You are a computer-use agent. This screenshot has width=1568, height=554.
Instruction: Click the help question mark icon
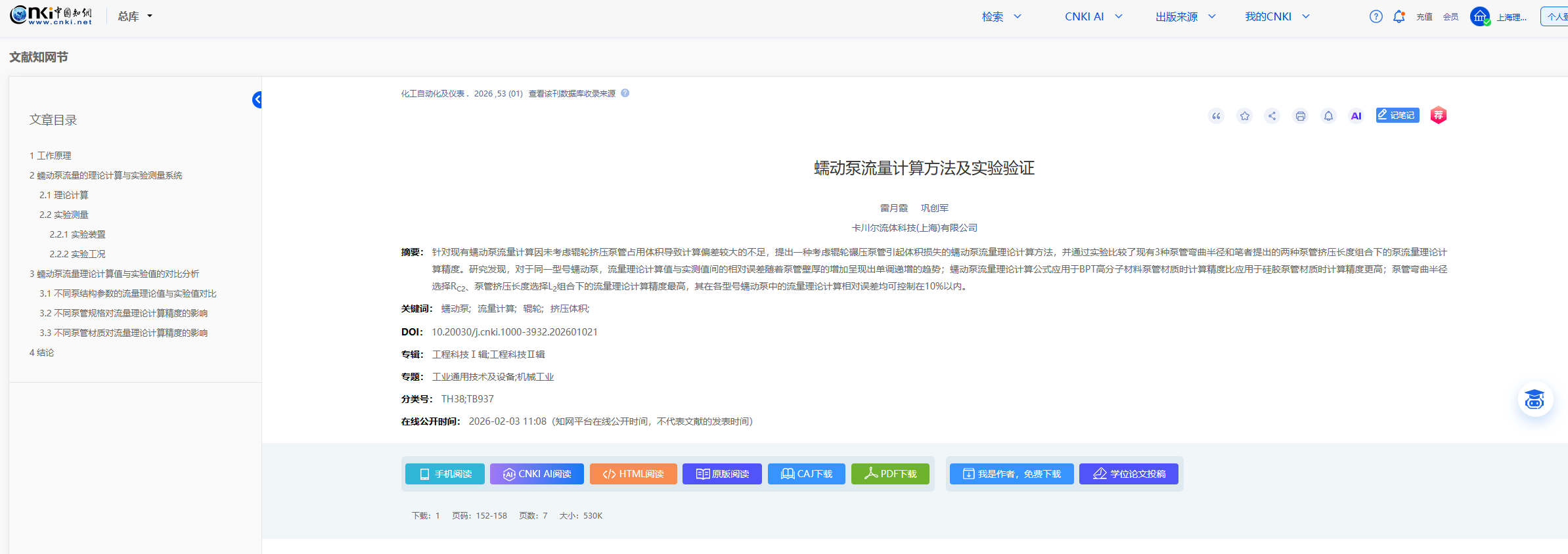tap(1376, 17)
